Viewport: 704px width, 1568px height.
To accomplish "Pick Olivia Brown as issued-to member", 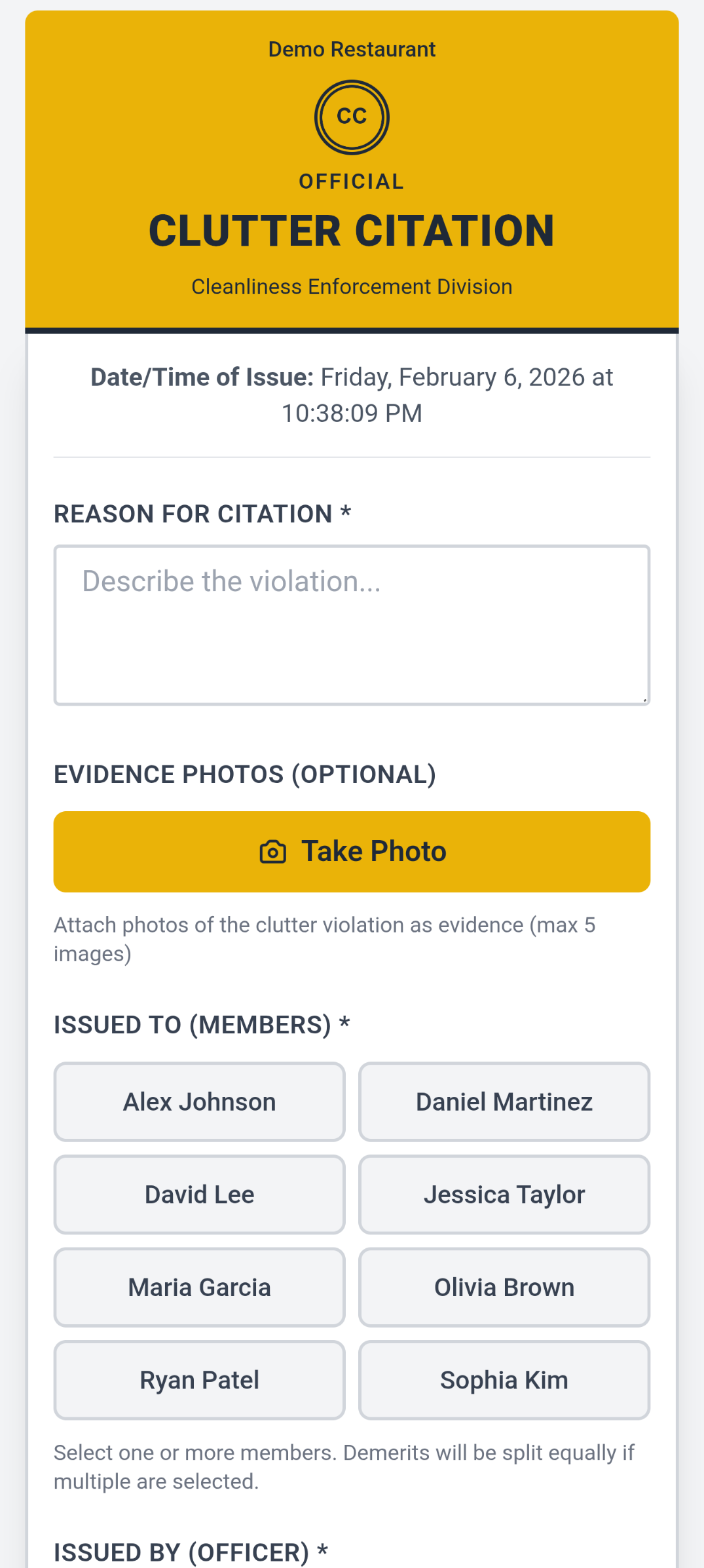I will (504, 1288).
